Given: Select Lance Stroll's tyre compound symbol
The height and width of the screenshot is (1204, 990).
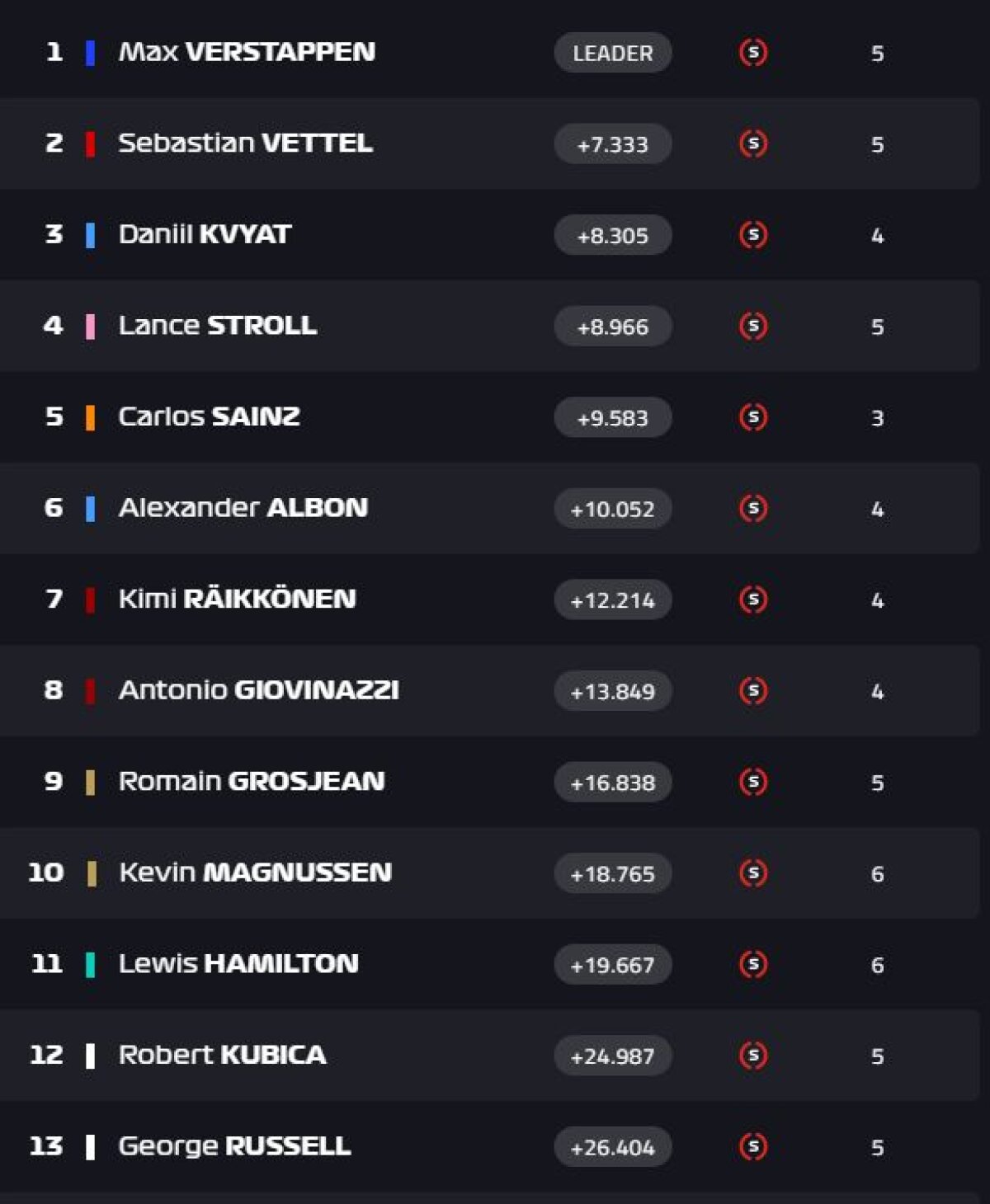Looking at the screenshot, I should (x=753, y=326).
